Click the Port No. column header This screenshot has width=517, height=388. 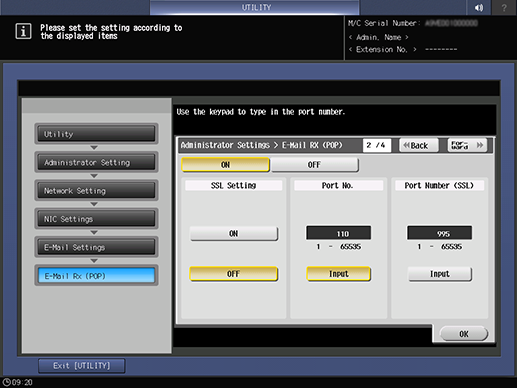click(338, 185)
